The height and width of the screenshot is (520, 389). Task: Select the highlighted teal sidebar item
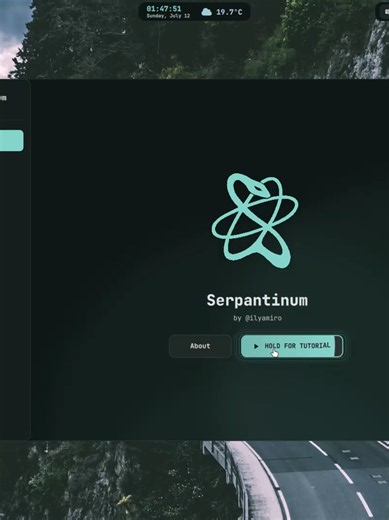point(12,141)
